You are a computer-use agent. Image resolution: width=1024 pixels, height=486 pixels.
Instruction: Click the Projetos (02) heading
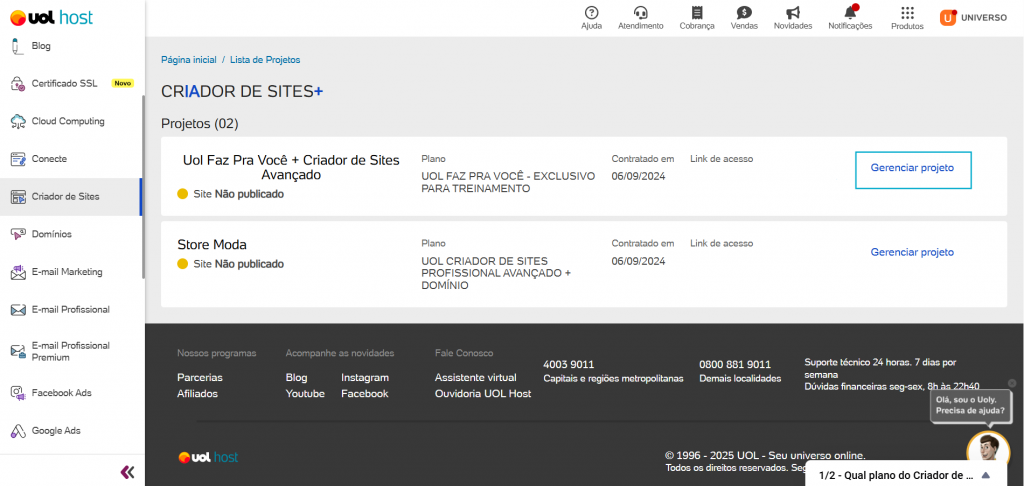(x=200, y=123)
